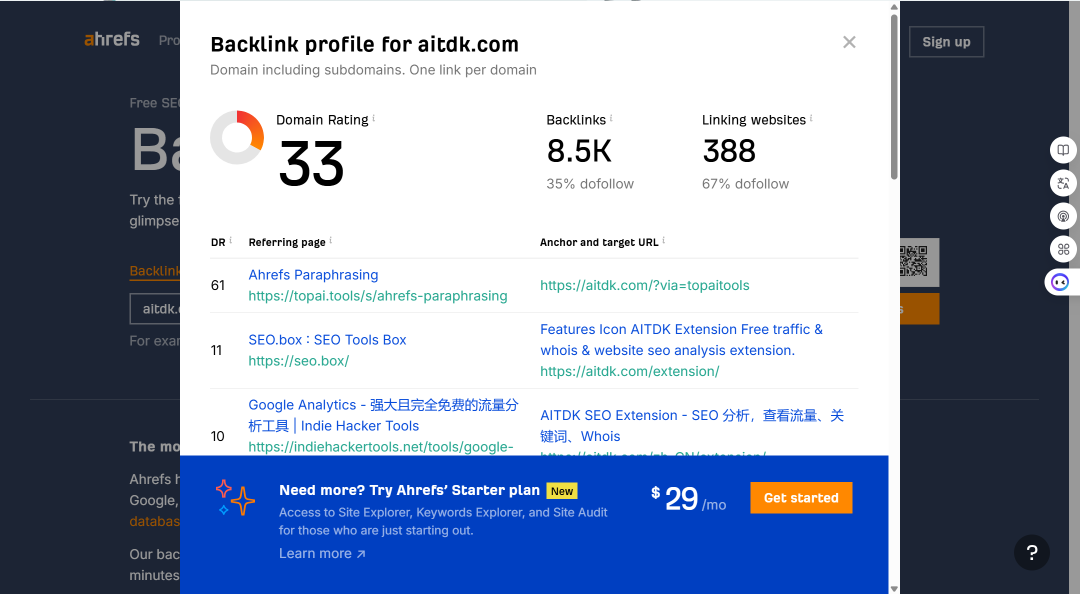Image resolution: width=1080 pixels, height=594 pixels.
Task: Click the DR column info icon
Action: pos(230,240)
